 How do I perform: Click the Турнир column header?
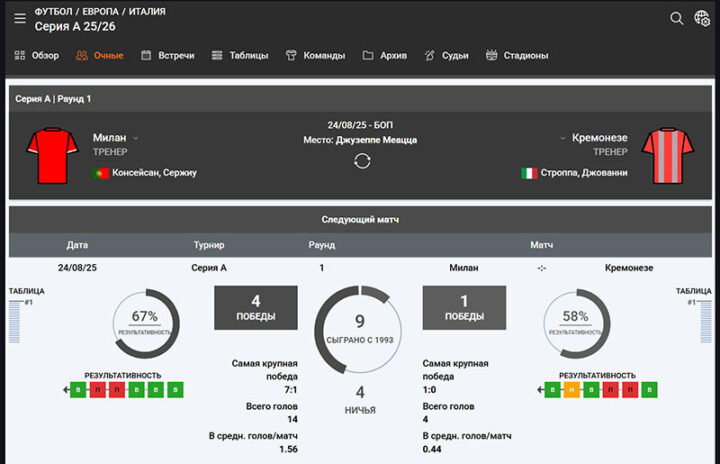tap(209, 245)
